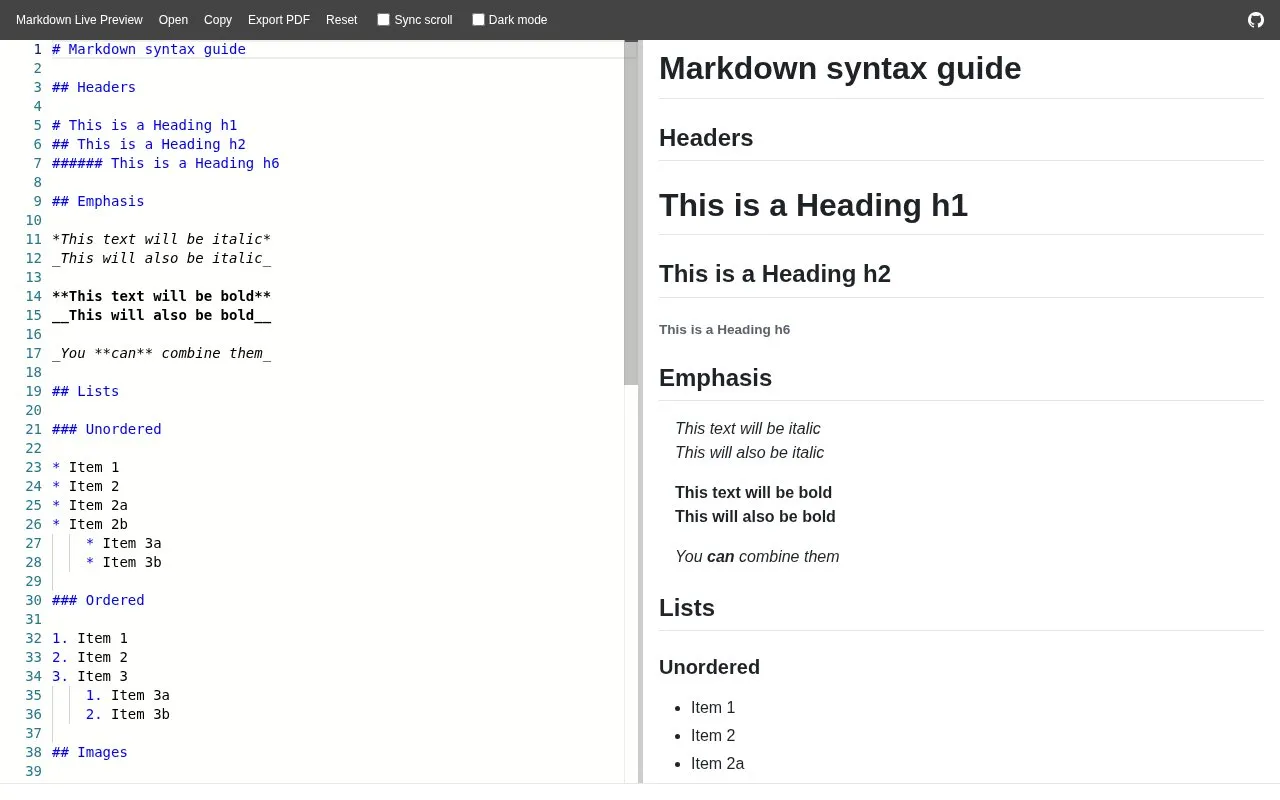Click preview heading 'Lists'

[x=687, y=608]
